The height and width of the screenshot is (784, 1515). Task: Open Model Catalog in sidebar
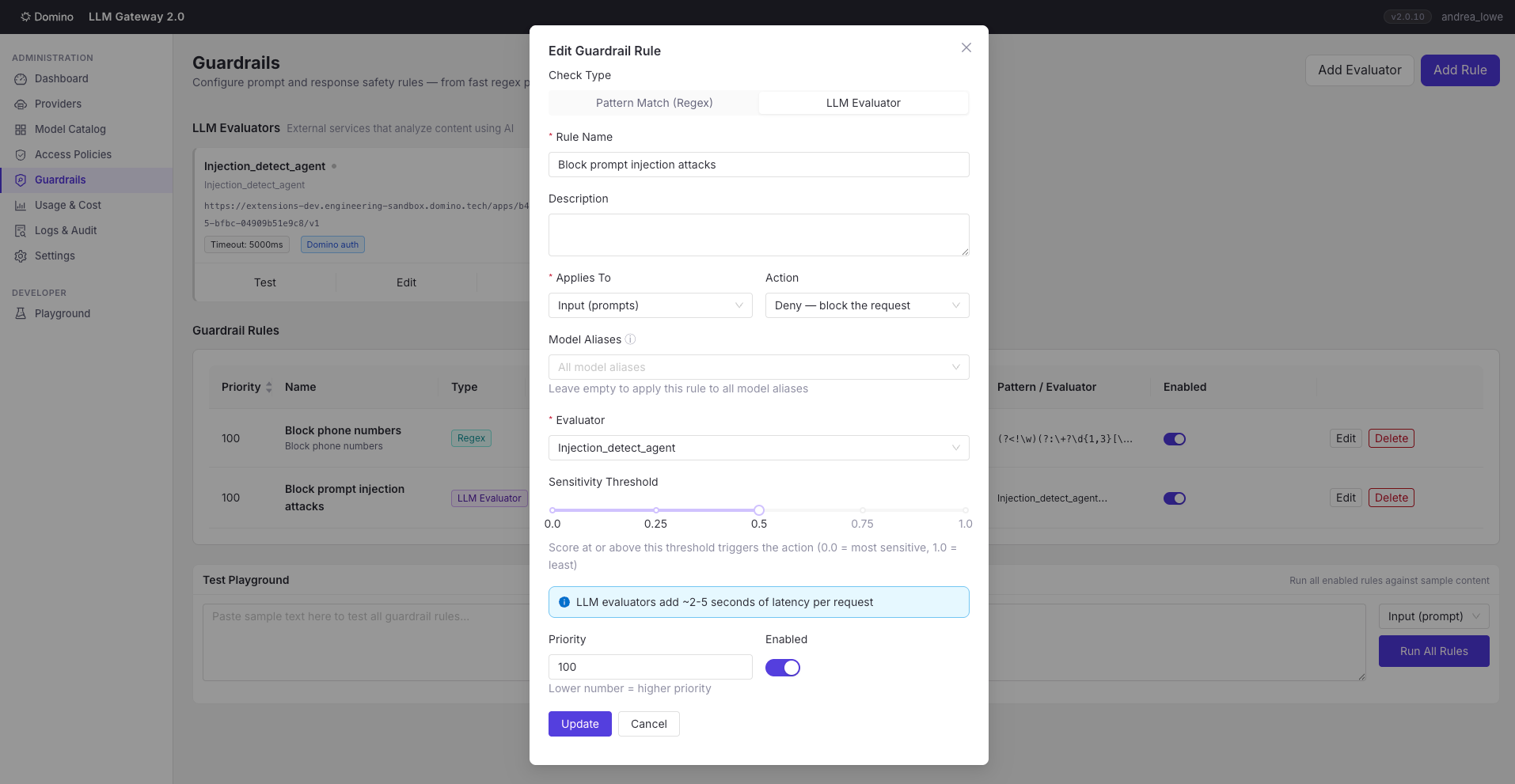click(x=86, y=130)
